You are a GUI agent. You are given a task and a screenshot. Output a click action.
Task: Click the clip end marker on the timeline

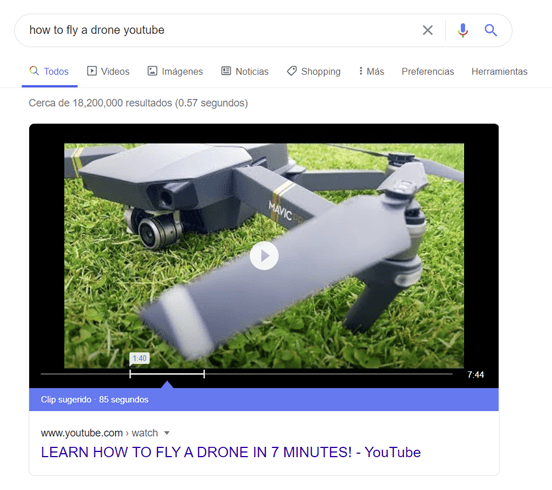204,374
